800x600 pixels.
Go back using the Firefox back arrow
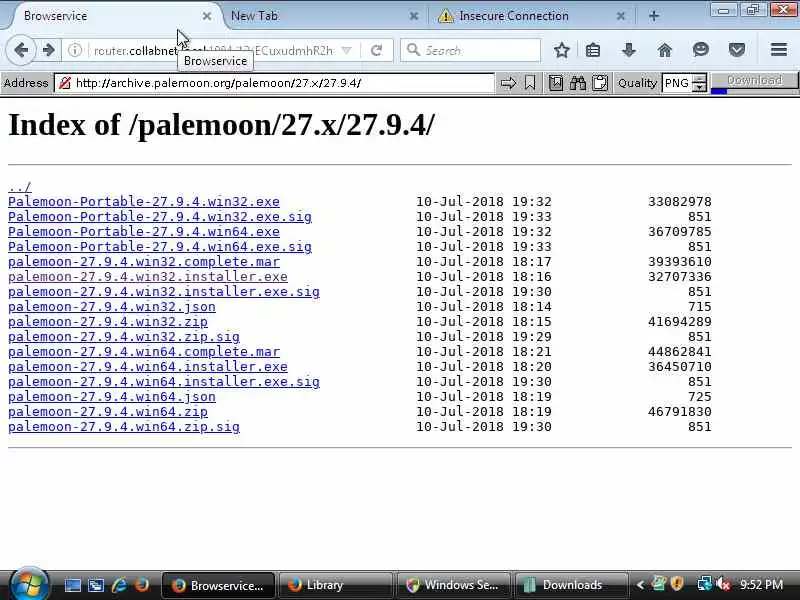pos(21,50)
